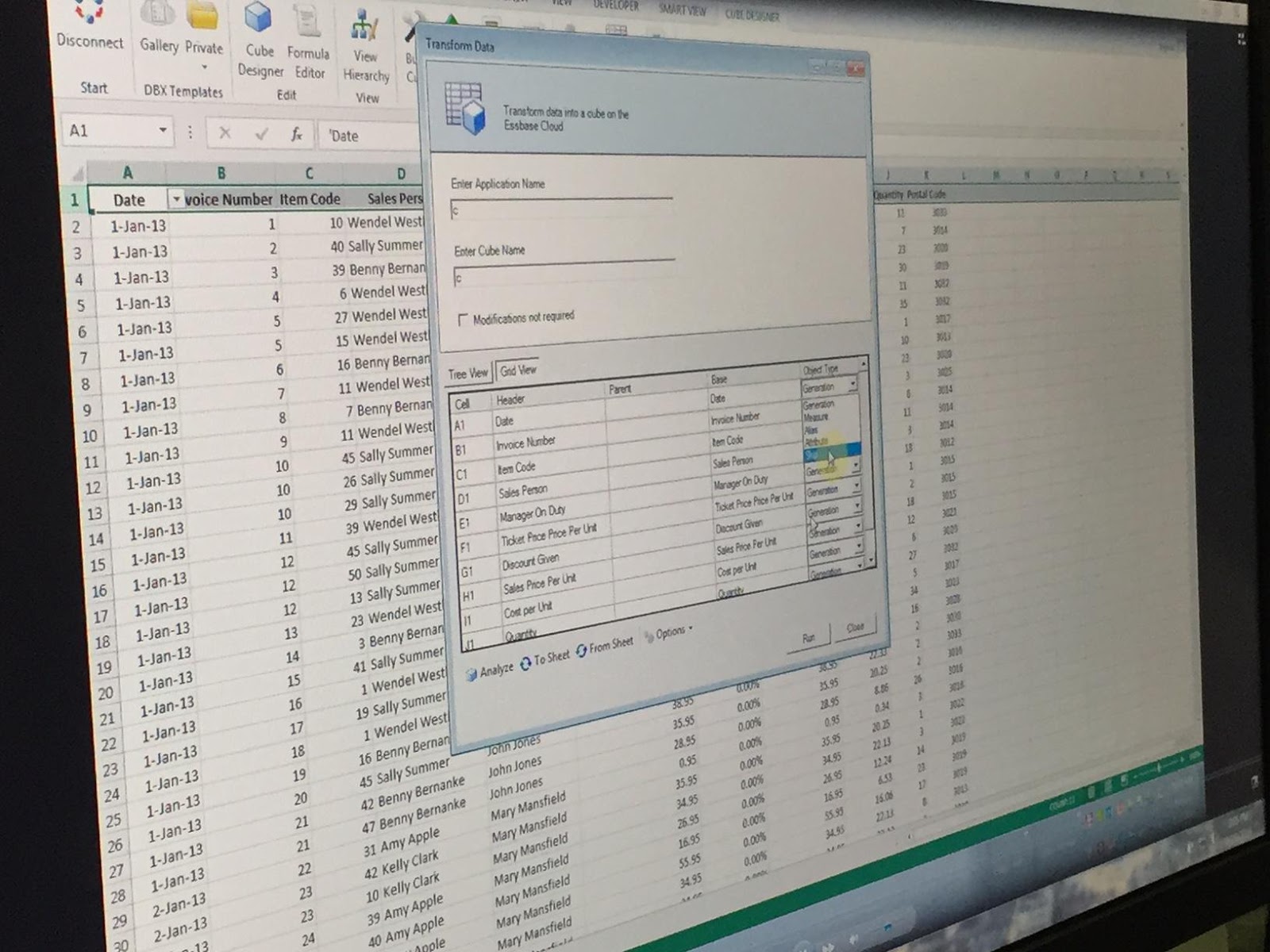The width and height of the screenshot is (1270, 952).
Task: Click the formula bar containing 'Date
Action: 368,135
